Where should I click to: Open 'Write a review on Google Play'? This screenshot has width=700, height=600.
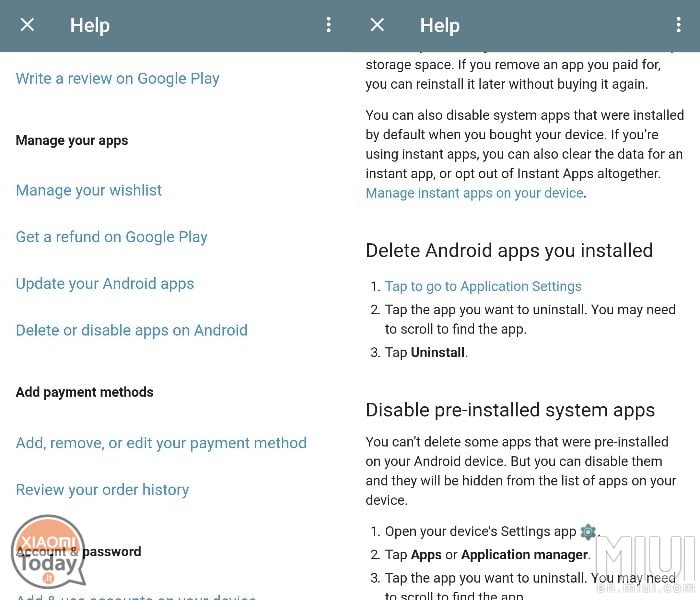pyautogui.click(x=117, y=79)
